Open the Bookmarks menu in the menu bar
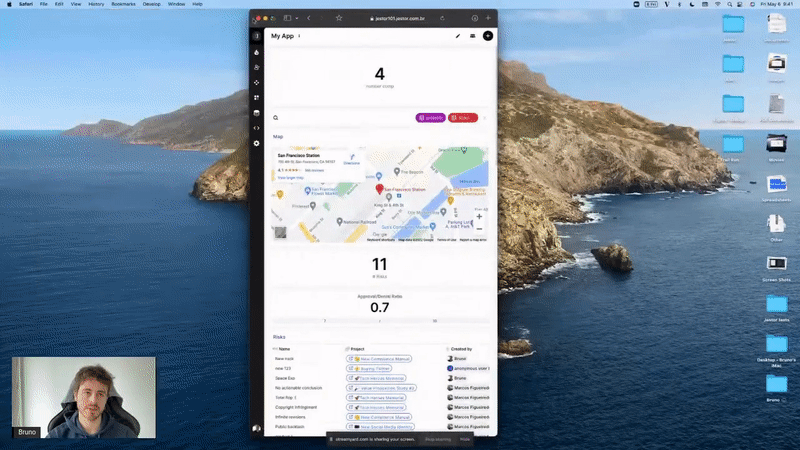Screen dimensions: 800x450 click(x=123, y=4)
